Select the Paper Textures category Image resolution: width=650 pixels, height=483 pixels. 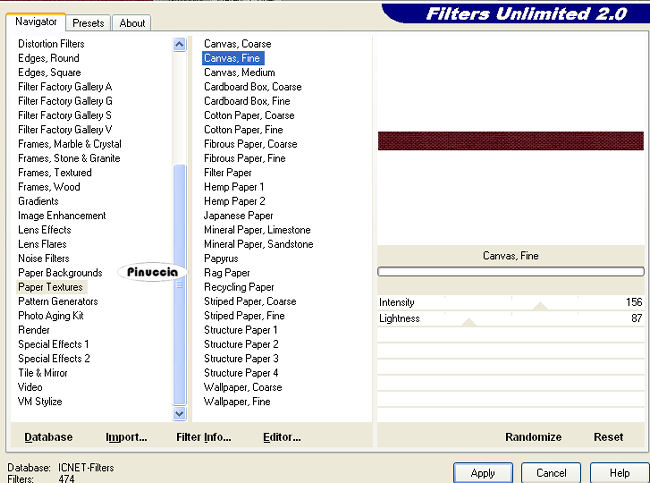click(51, 287)
